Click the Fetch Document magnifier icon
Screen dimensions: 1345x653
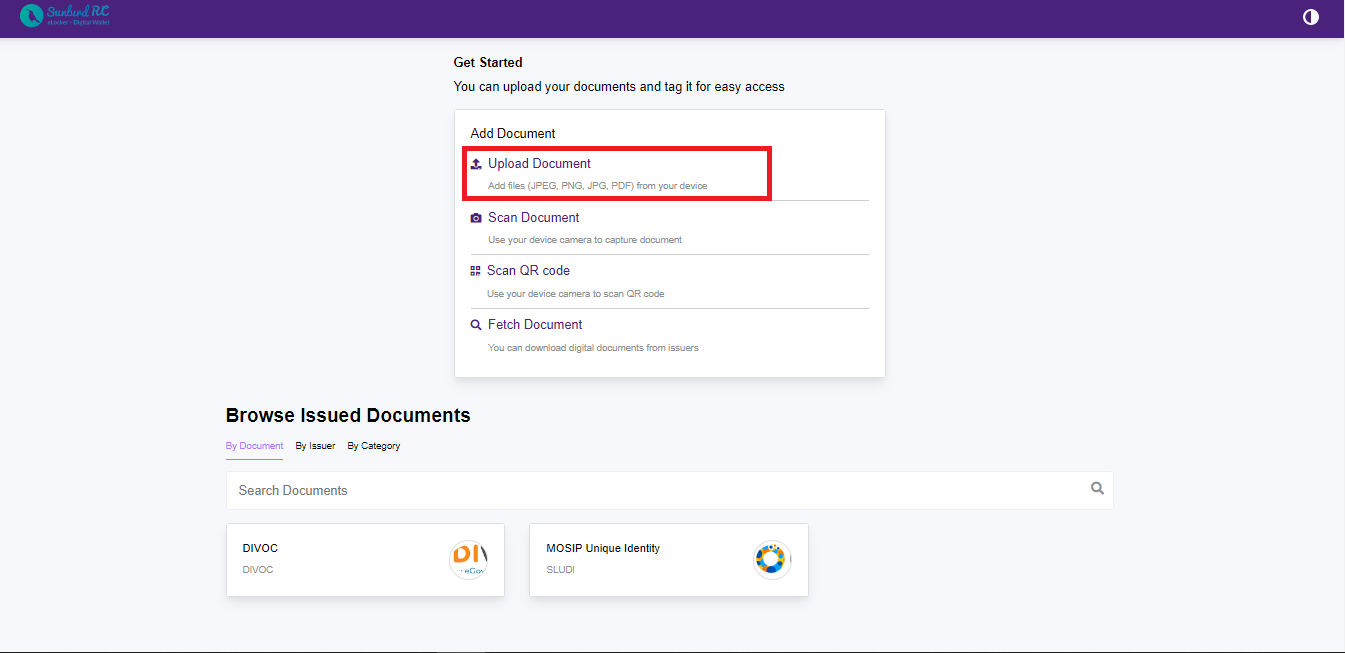476,325
